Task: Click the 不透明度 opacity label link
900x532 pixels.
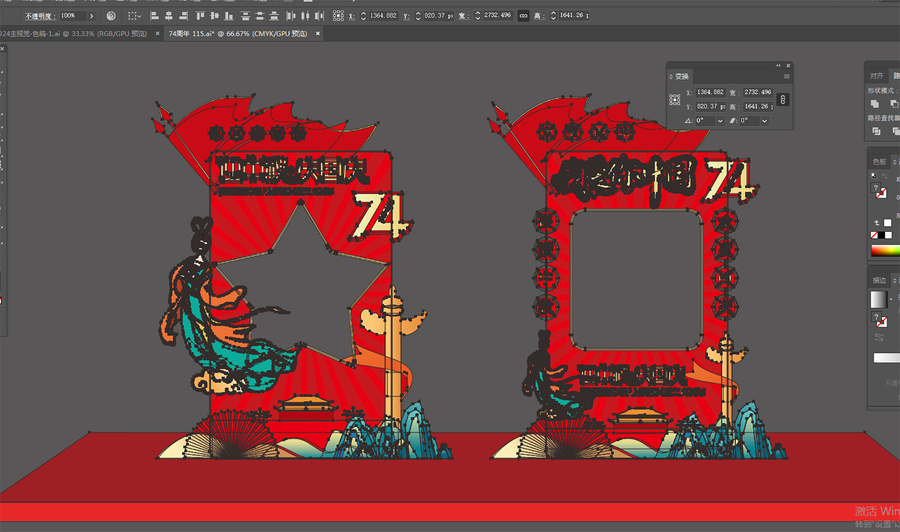Action: click(39, 16)
